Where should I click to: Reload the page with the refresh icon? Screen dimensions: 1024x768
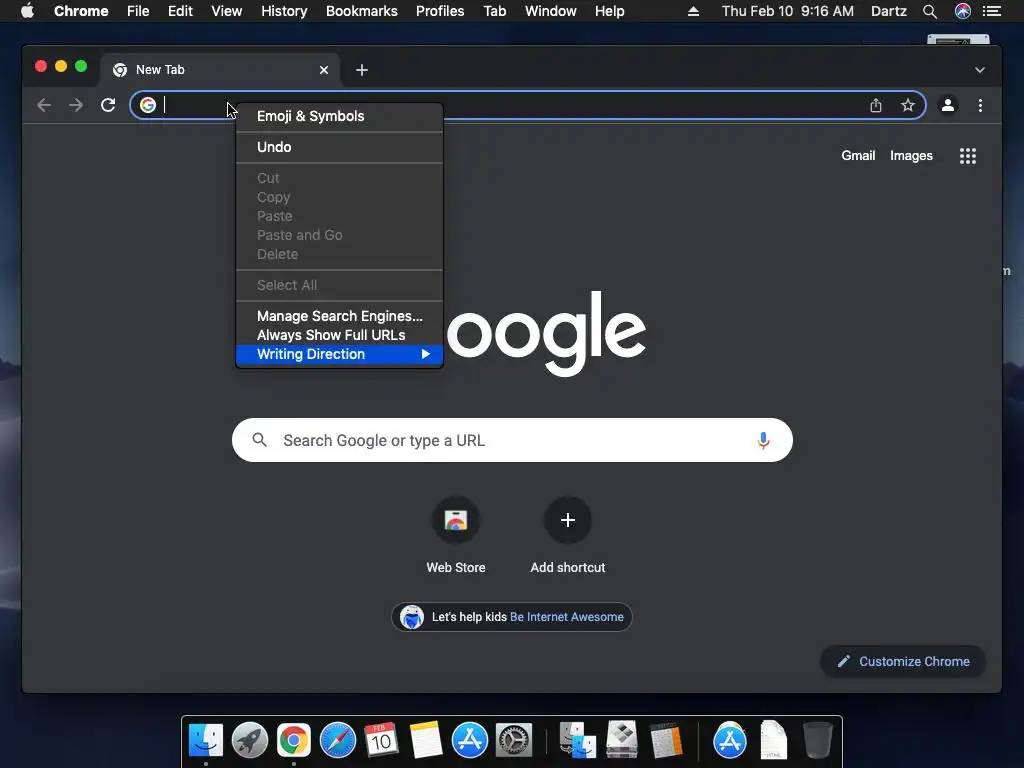click(108, 105)
